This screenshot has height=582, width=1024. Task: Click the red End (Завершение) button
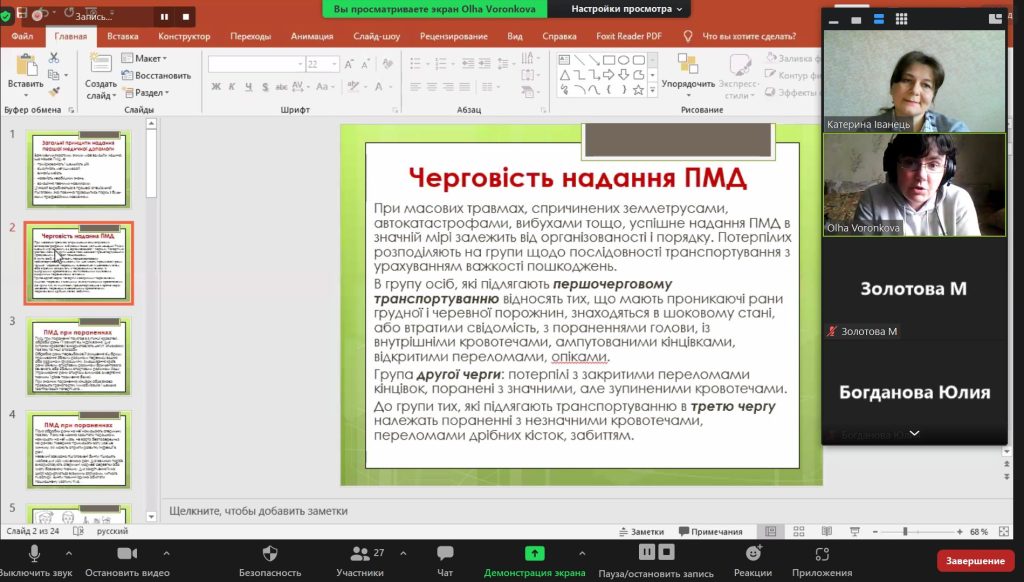(x=975, y=561)
